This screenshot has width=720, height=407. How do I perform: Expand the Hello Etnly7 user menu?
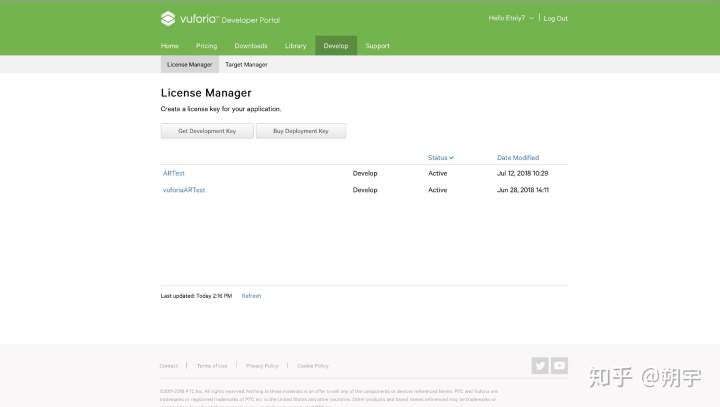click(511, 18)
